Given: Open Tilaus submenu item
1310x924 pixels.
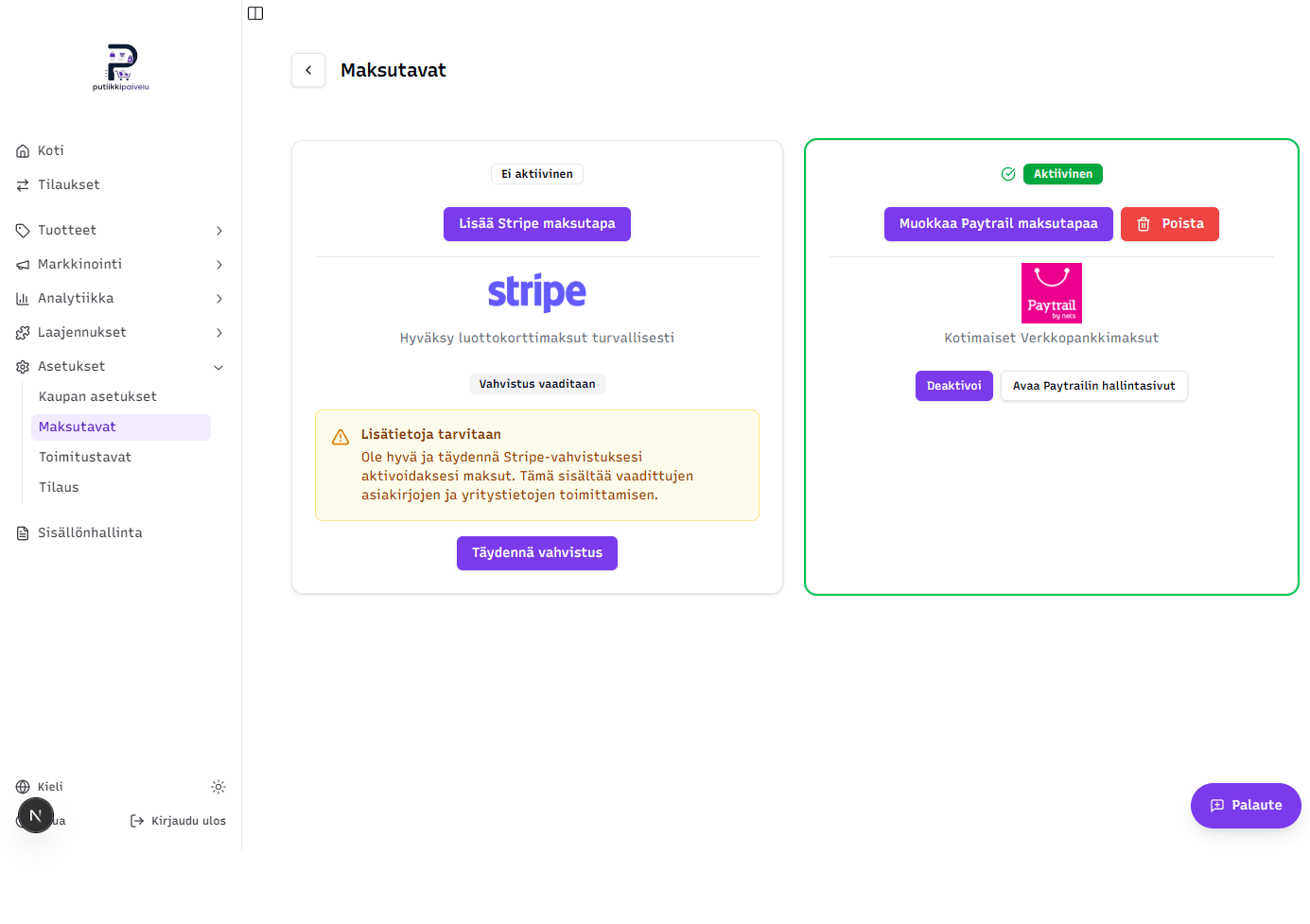Looking at the screenshot, I should tap(121, 487).
